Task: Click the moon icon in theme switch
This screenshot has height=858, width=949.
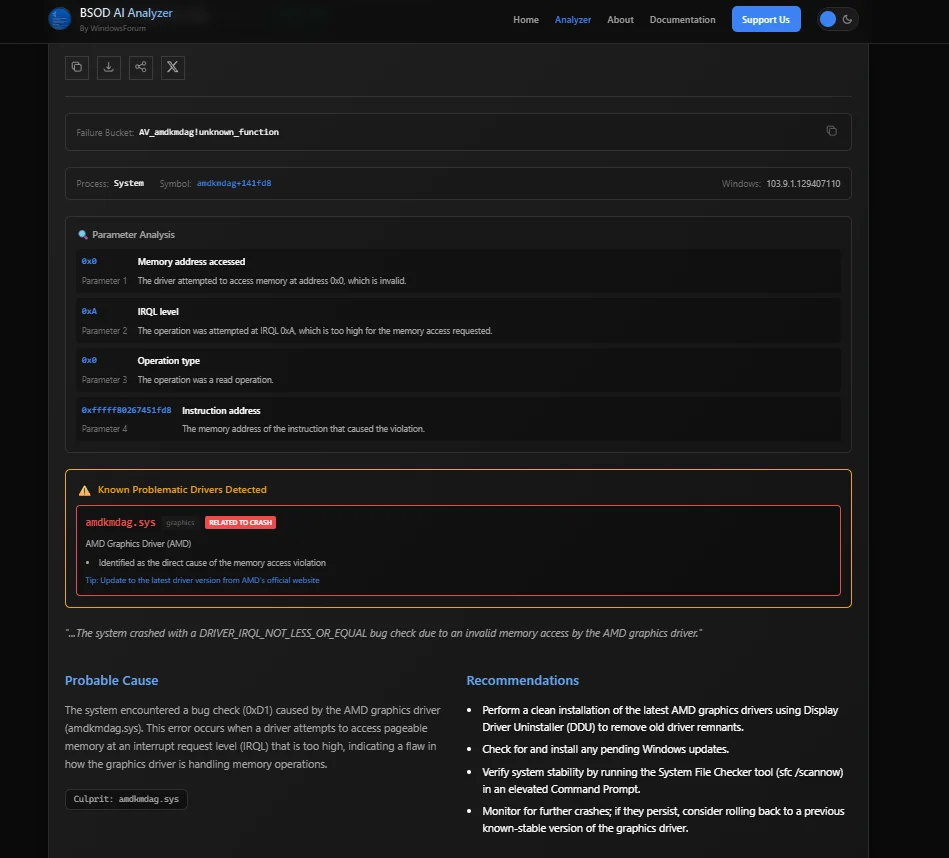Action: coord(847,19)
